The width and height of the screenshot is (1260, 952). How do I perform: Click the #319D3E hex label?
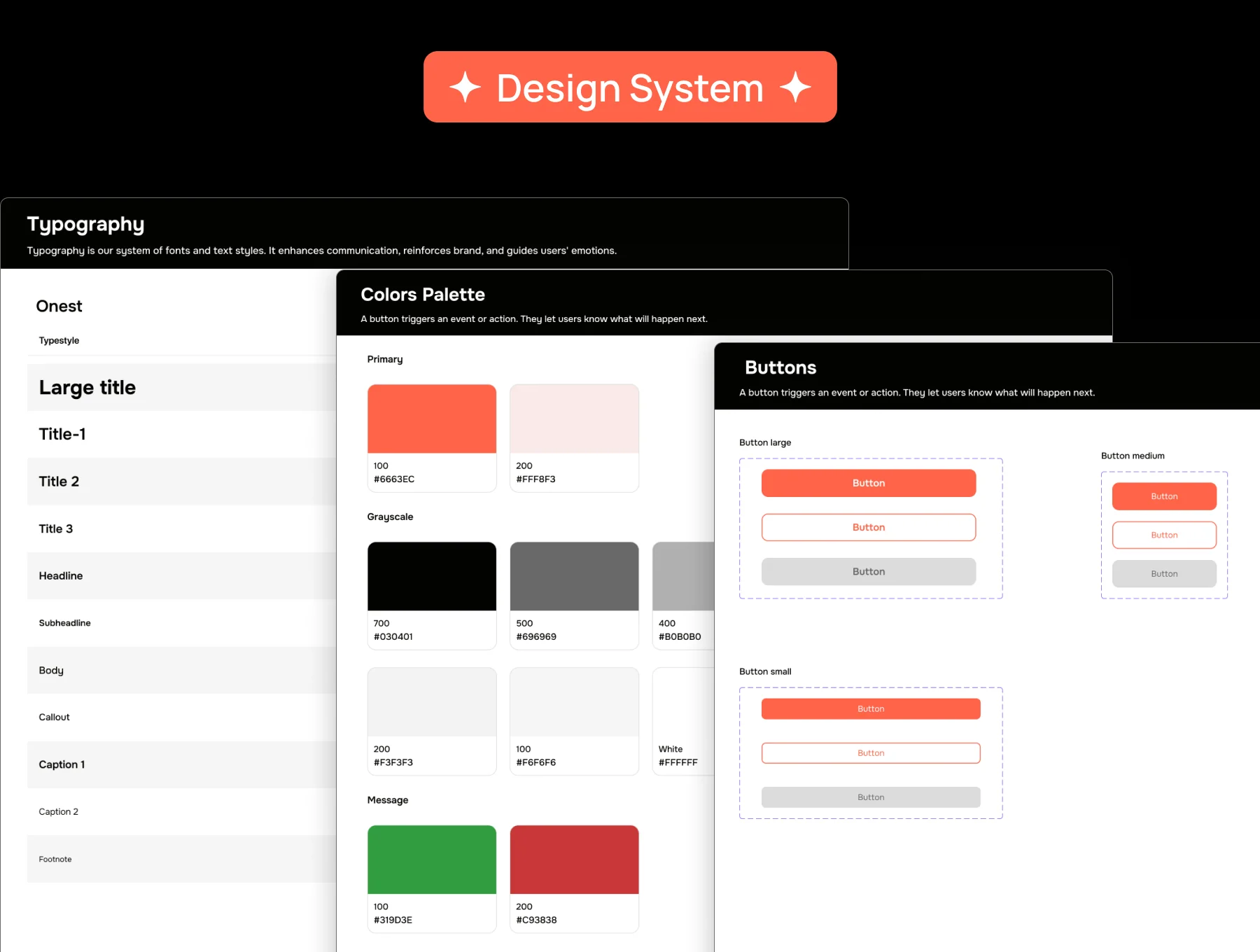click(393, 920)
